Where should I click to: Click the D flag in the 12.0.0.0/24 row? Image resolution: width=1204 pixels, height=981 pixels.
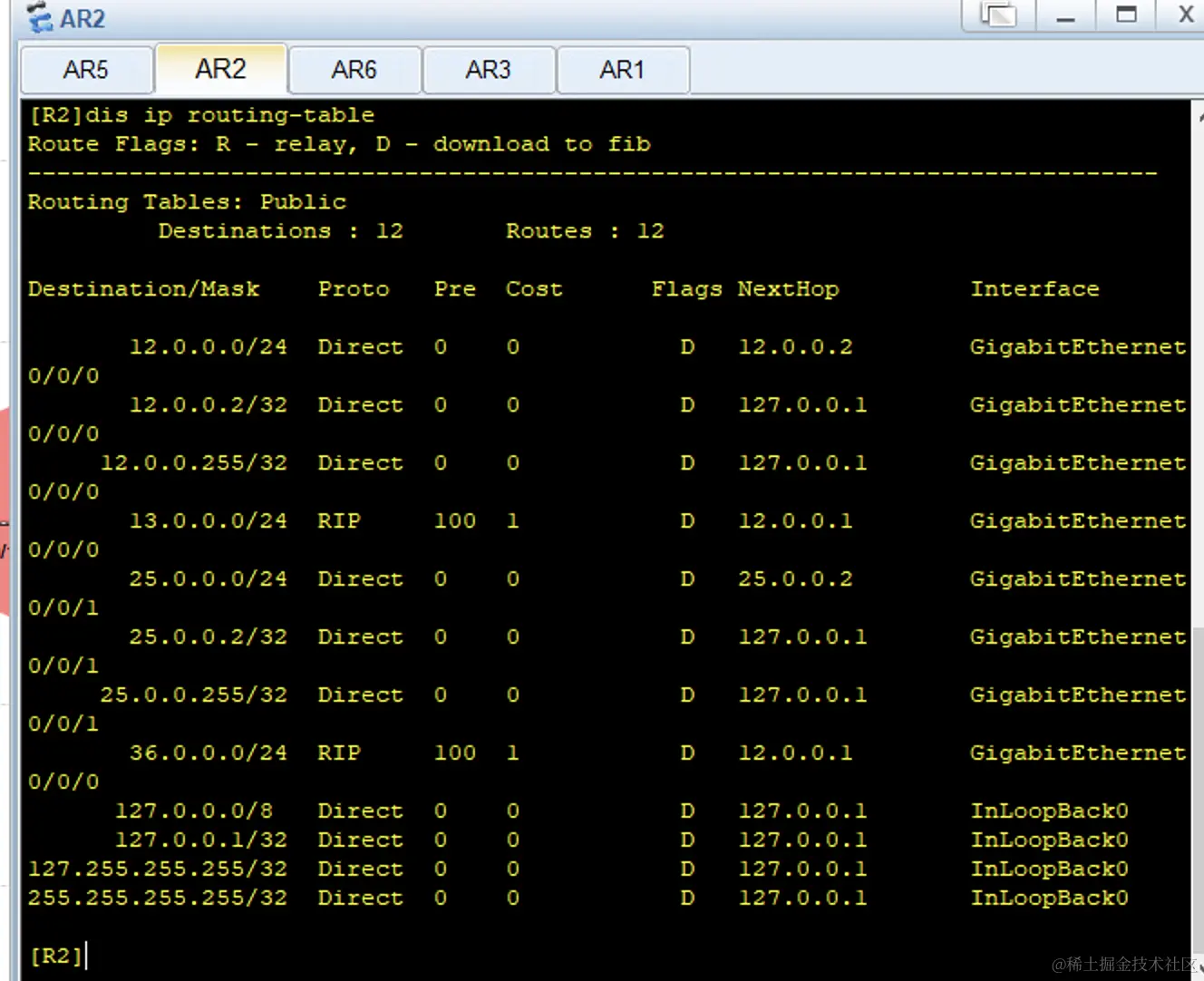point(687,346)
